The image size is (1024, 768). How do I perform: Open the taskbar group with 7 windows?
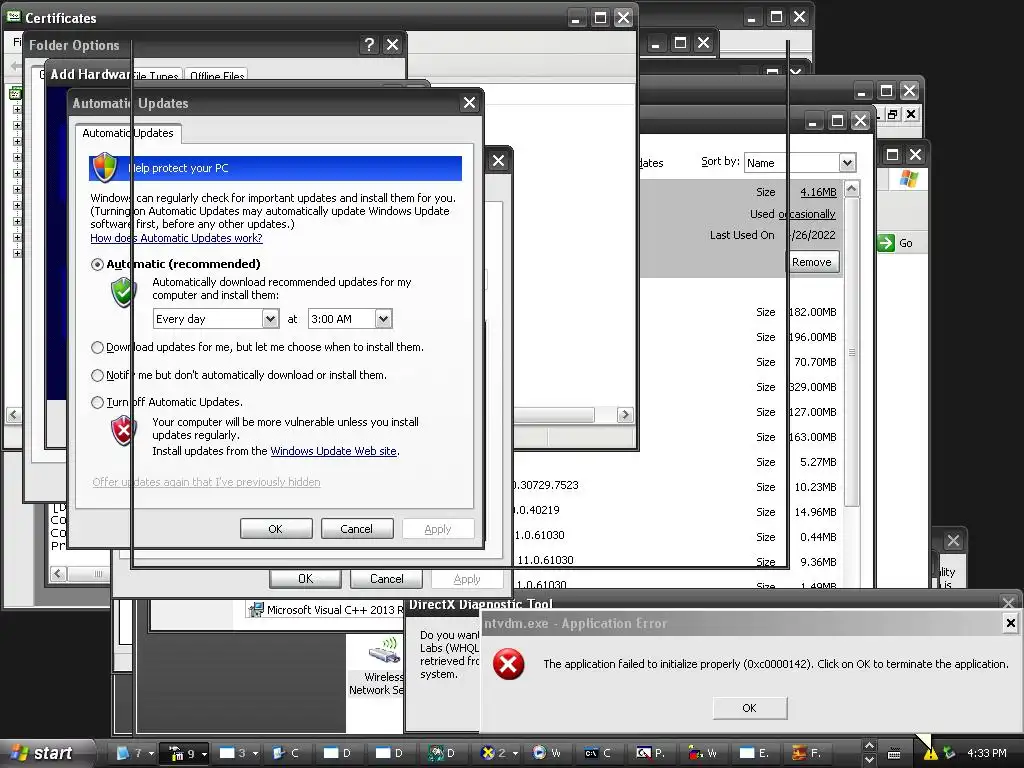click(x=135, y=753)
